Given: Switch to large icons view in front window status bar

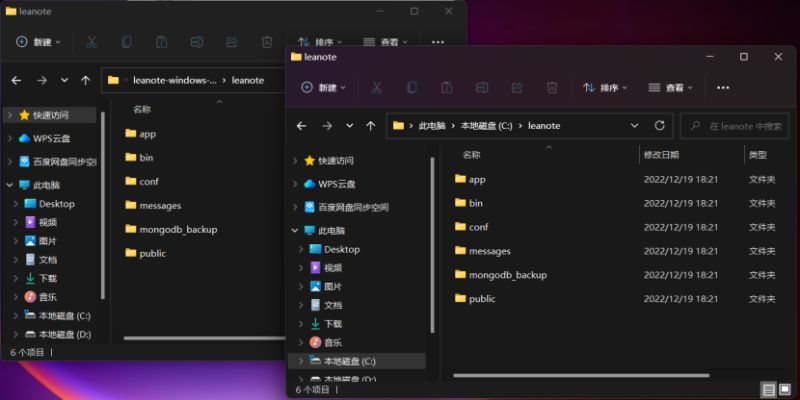Looking at the screenshot, I should point(785,390).
